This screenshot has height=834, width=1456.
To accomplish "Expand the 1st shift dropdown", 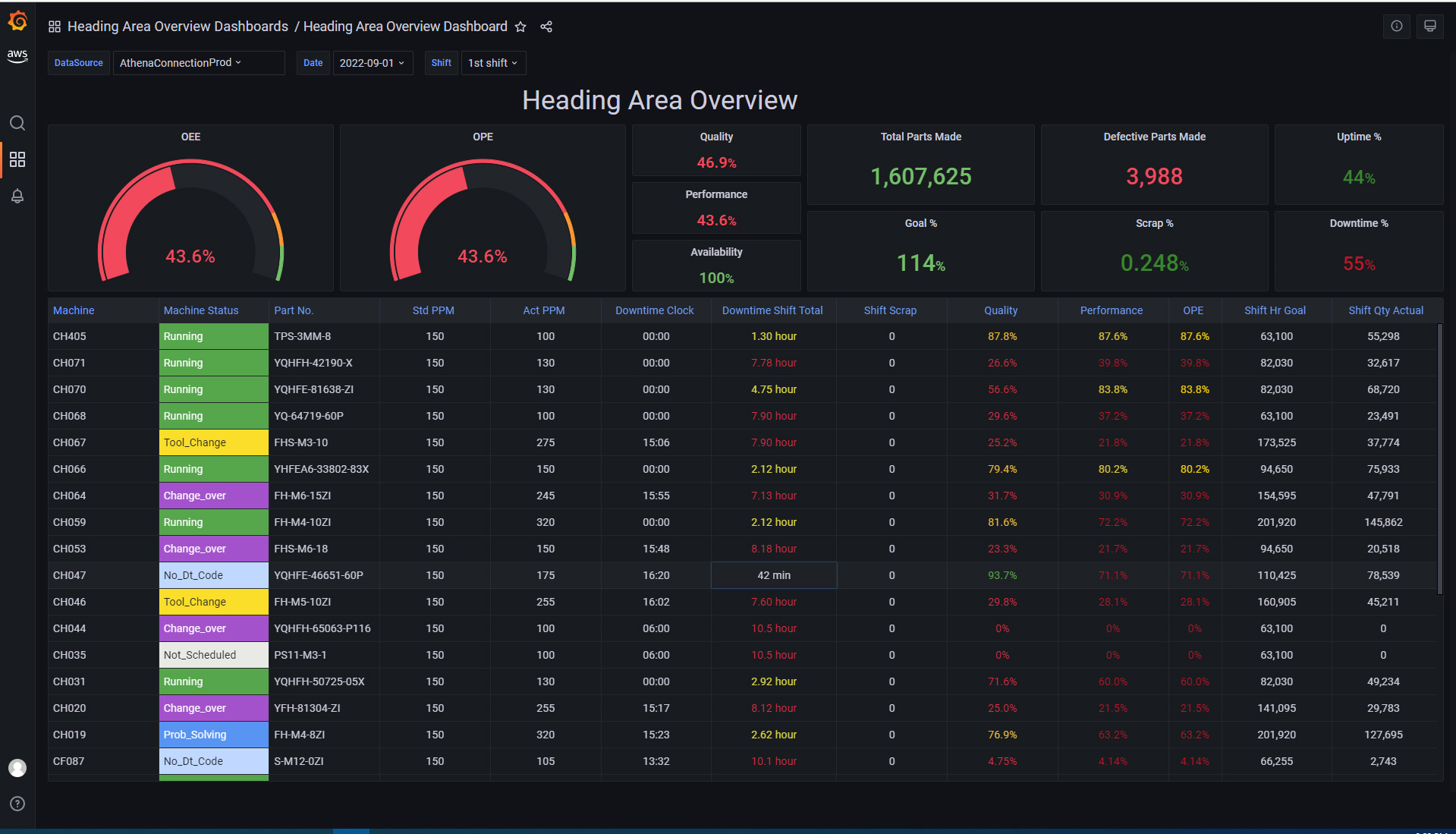I will click(x=492, y=63).
